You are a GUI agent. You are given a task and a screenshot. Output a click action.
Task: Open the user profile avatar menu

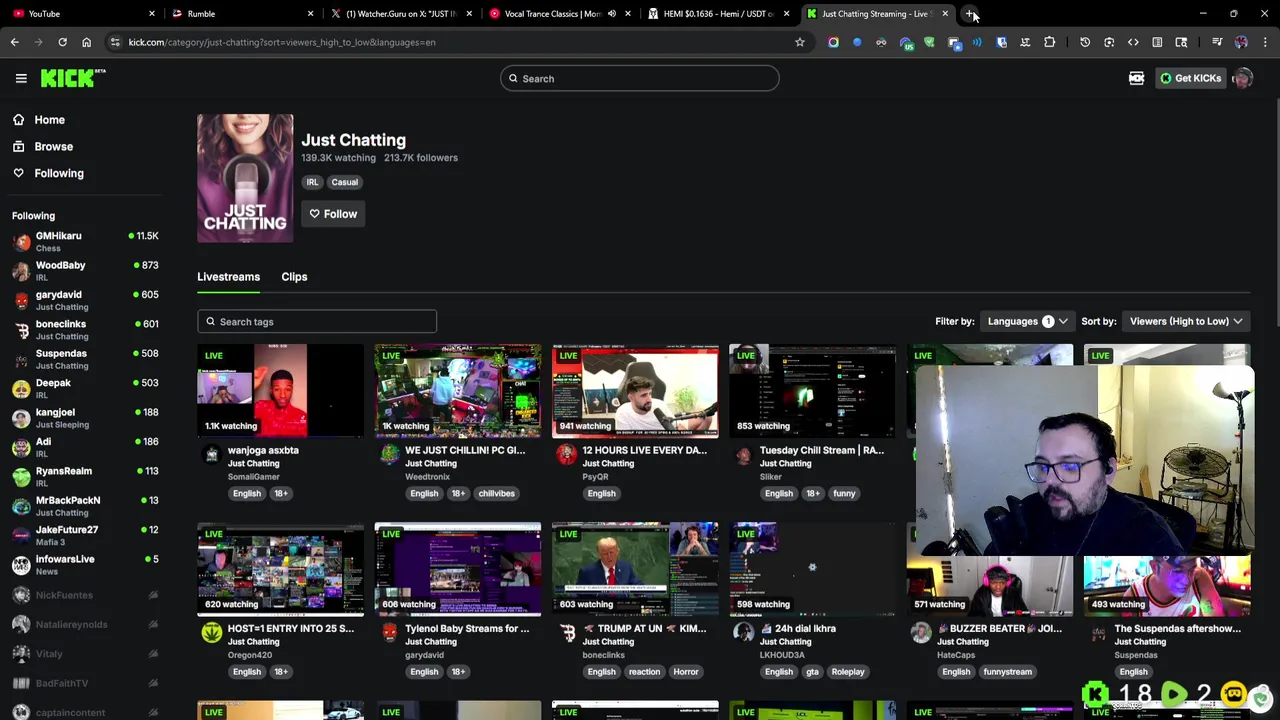pos(1243,79)
